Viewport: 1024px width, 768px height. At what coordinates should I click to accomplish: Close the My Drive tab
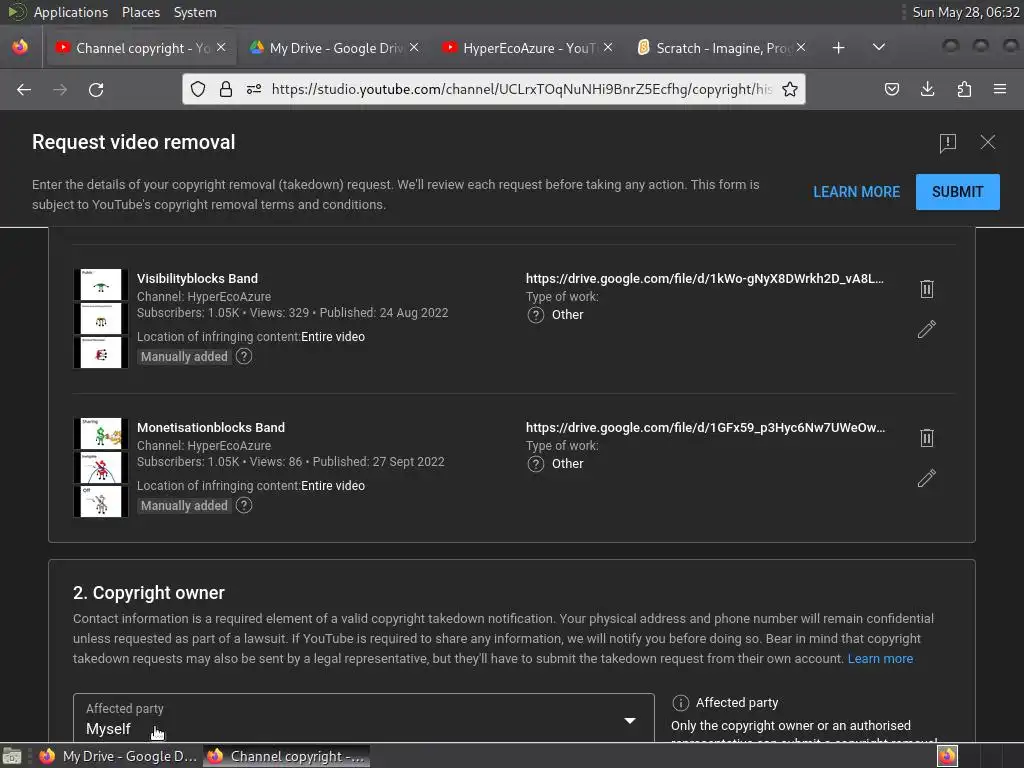pyautogui.click(x=414, y=48)
